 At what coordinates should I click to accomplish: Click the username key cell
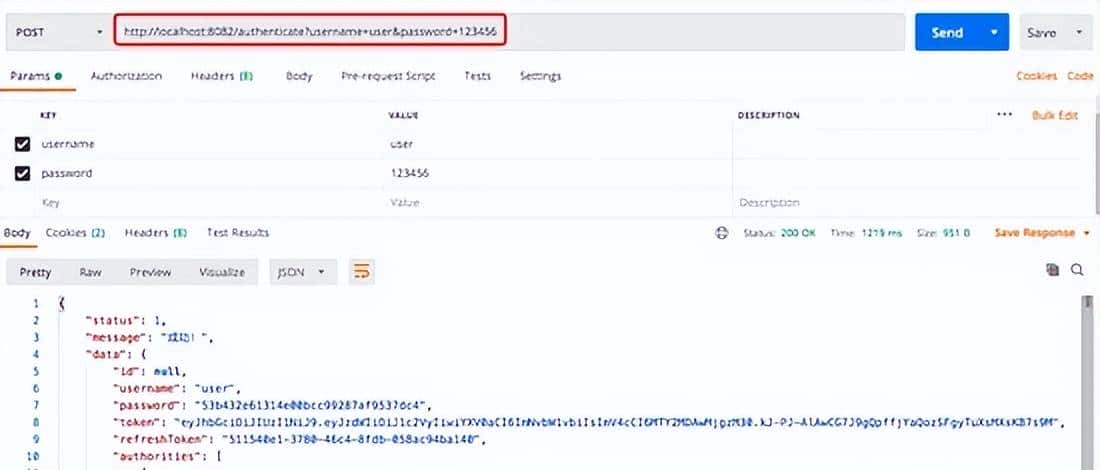pyautogui.click(x=208, y=144)
